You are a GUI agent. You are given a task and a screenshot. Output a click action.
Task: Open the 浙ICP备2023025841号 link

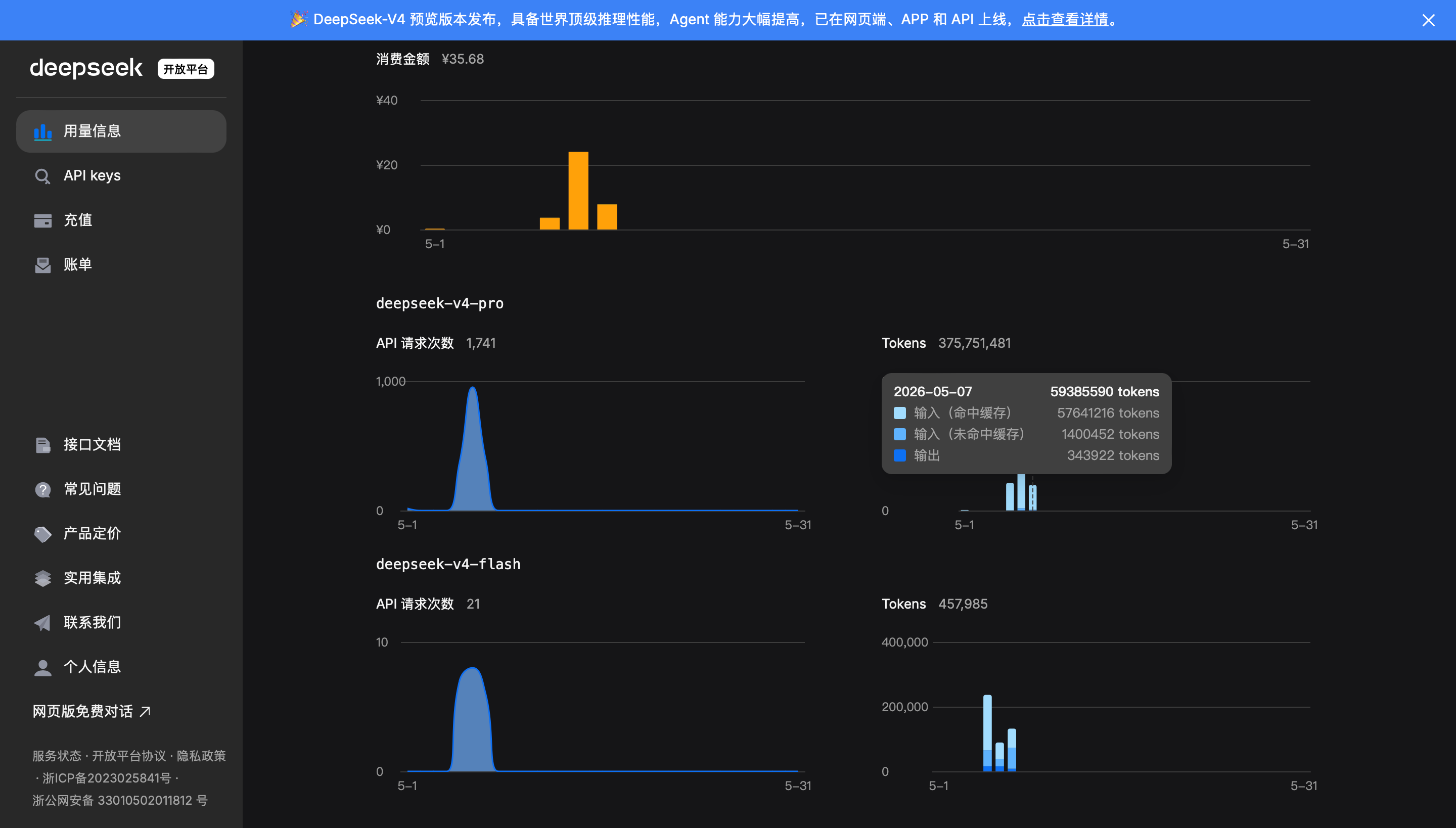[107, 778]
